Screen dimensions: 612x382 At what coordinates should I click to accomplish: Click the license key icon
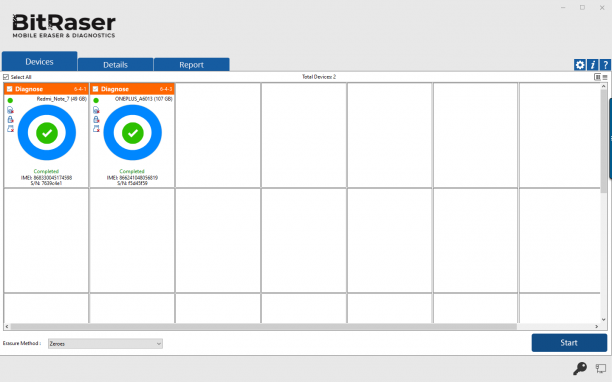[x=580, y=368]
